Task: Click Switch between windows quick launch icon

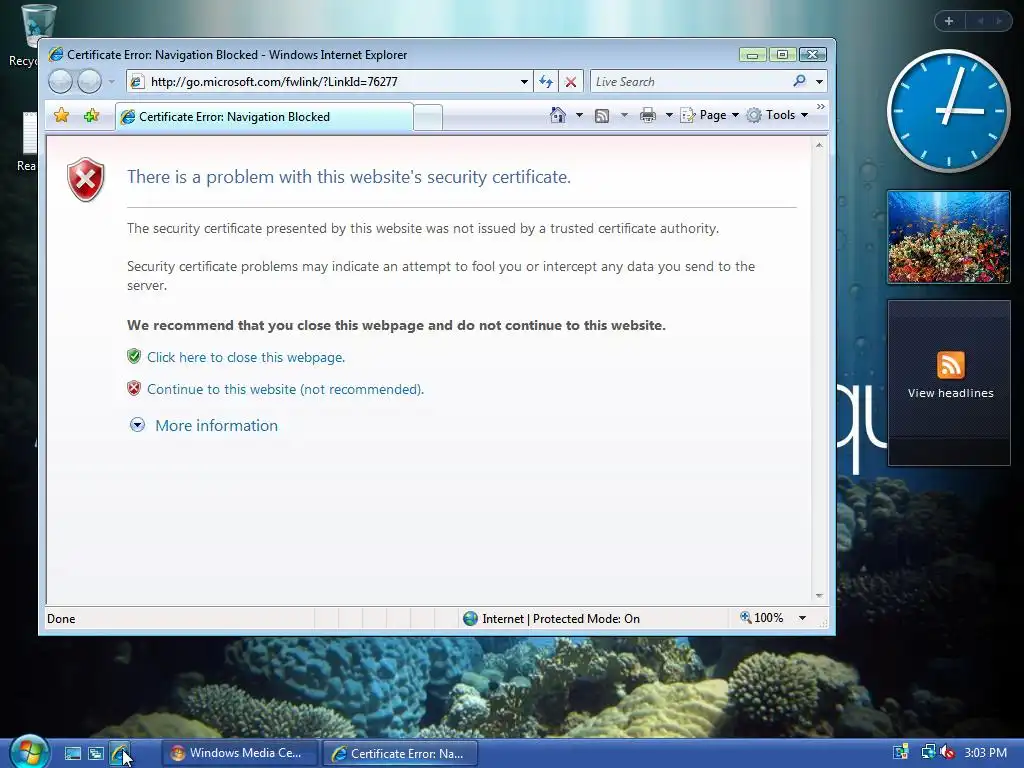Action: pyautogui.click(x=96, y=754)
